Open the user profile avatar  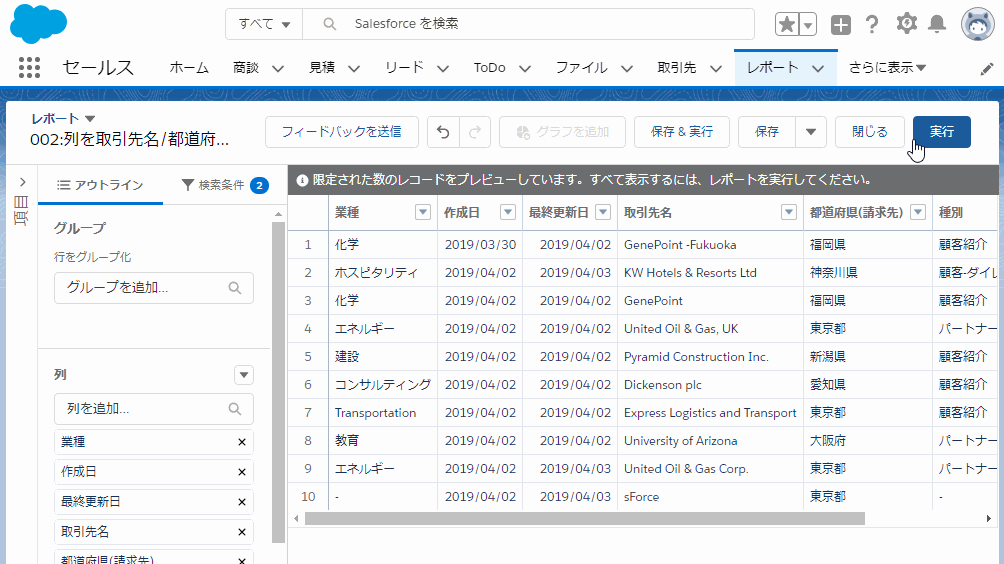point(978,24)
